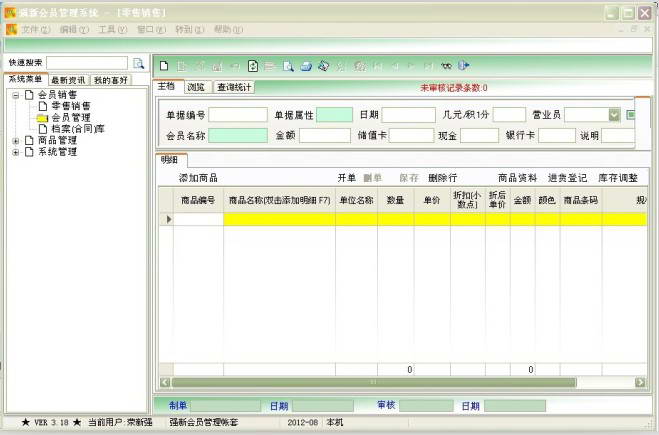Click the row selector arrow of first row
Viewport: 659px width, 435px height.
click(167, 219)
